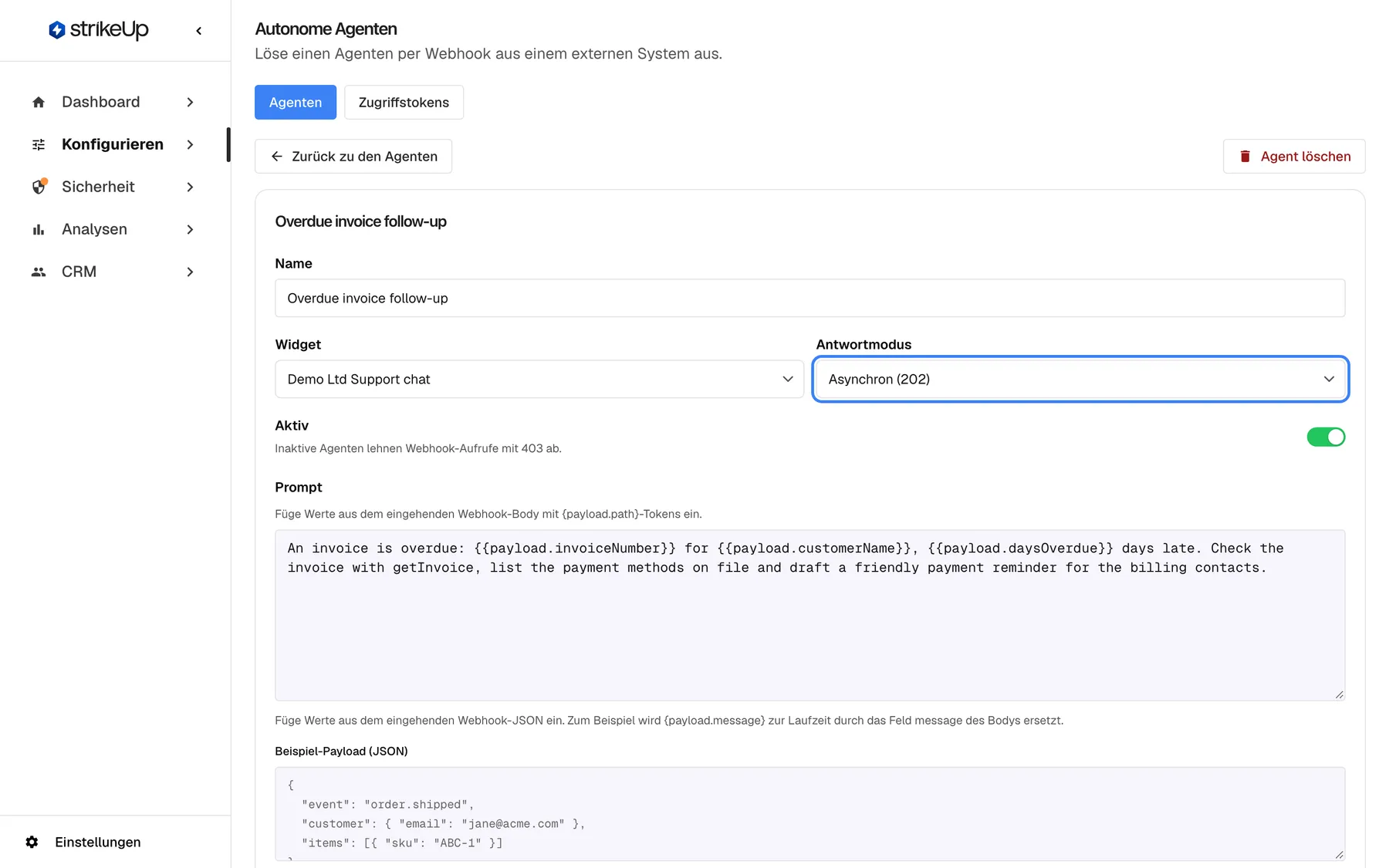Click into the Prompt text area

point(810,615)
